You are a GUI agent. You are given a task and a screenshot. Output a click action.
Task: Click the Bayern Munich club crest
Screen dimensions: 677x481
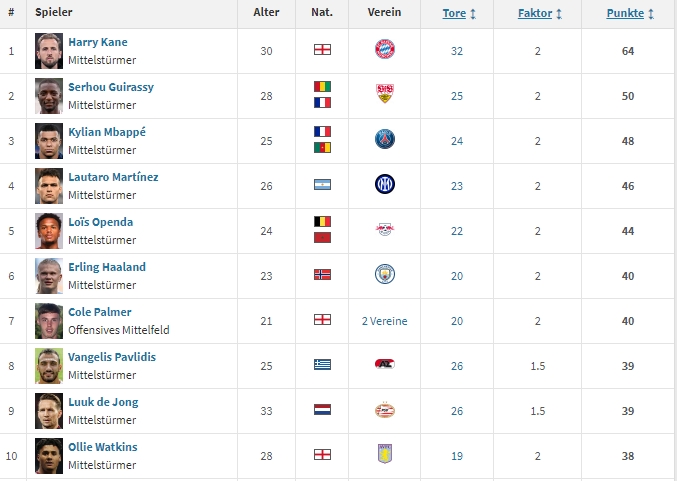click(x=385, y=50)
